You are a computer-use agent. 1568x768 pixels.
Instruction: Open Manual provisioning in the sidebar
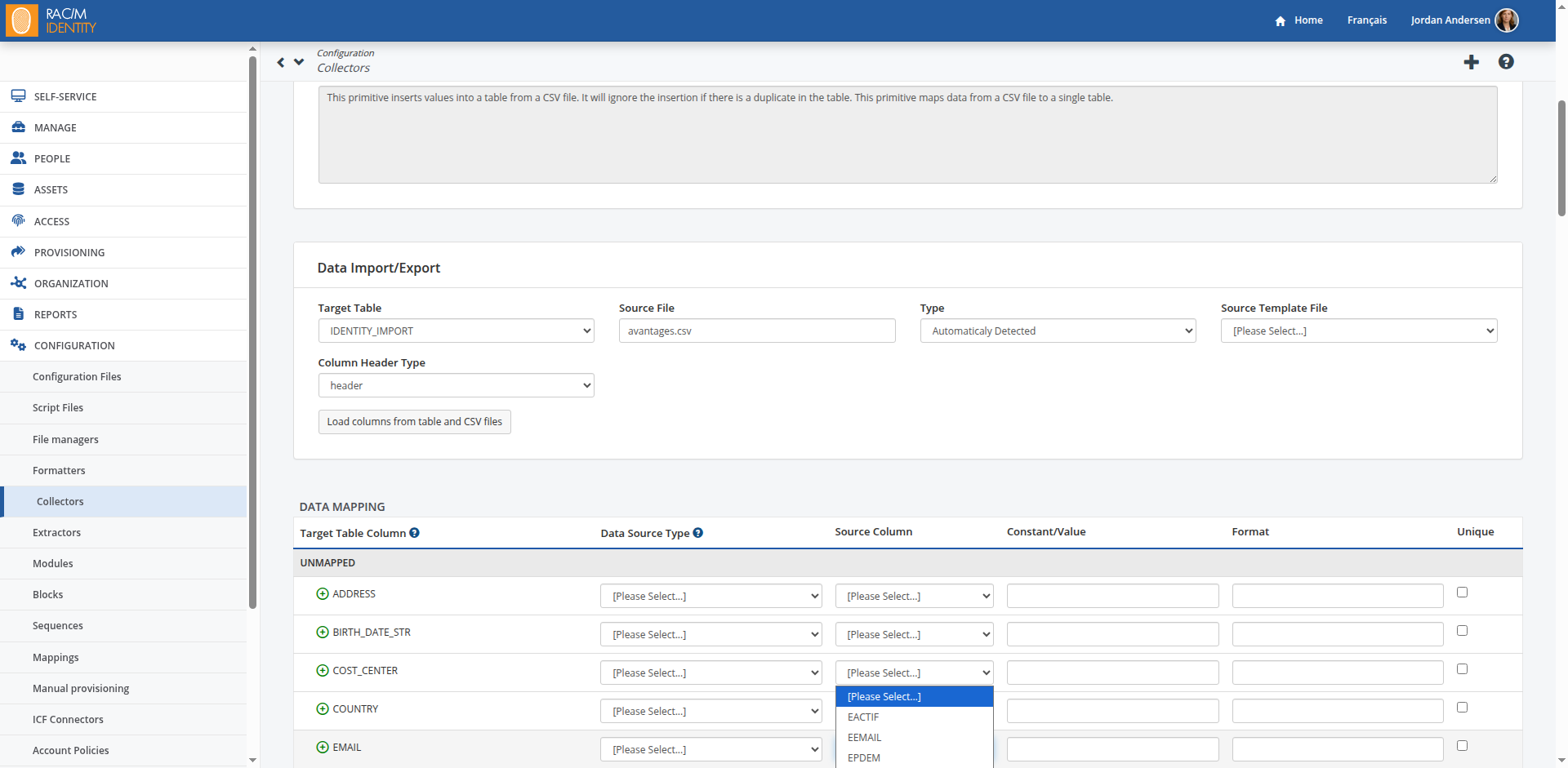123,688
